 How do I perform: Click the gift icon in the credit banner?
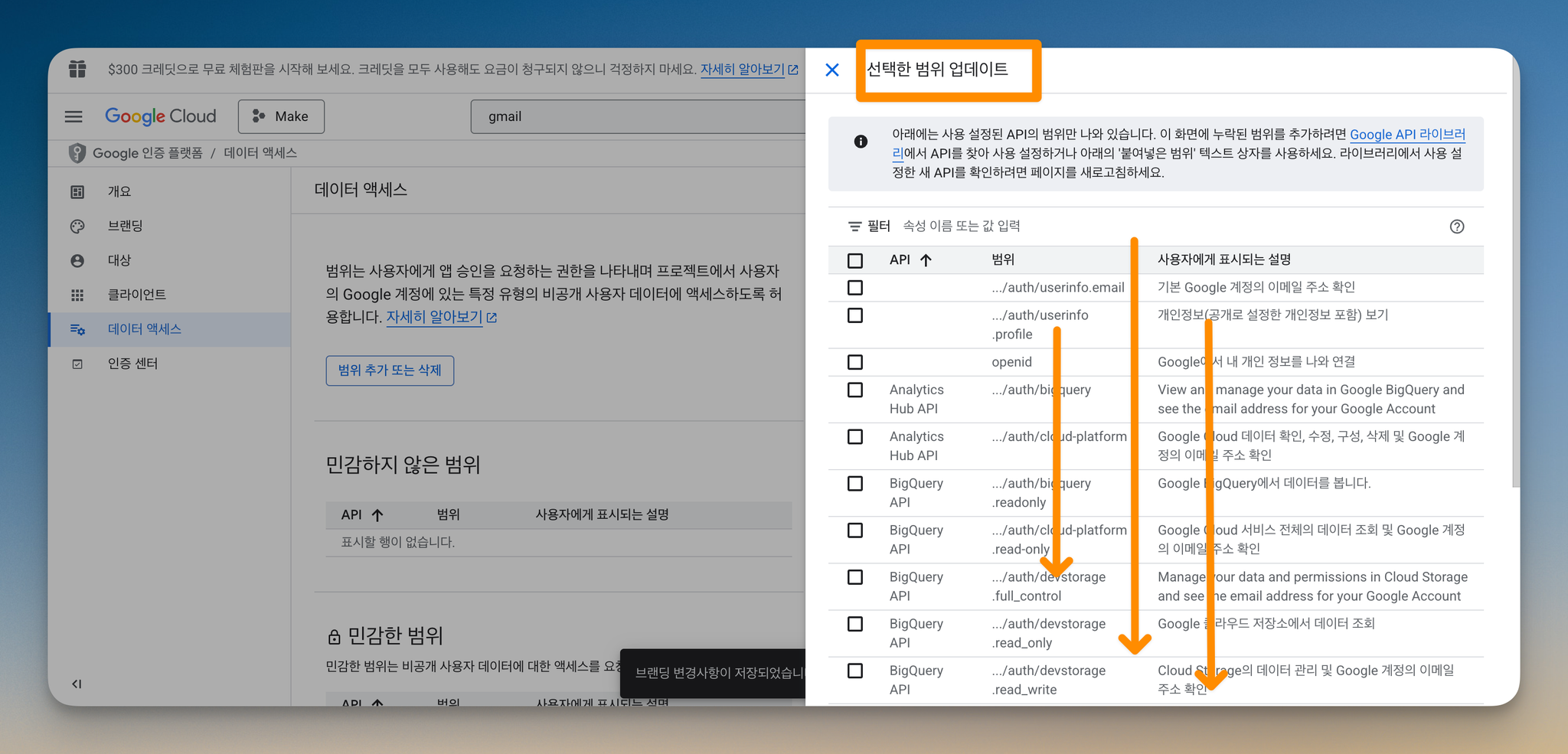(77, 69)
